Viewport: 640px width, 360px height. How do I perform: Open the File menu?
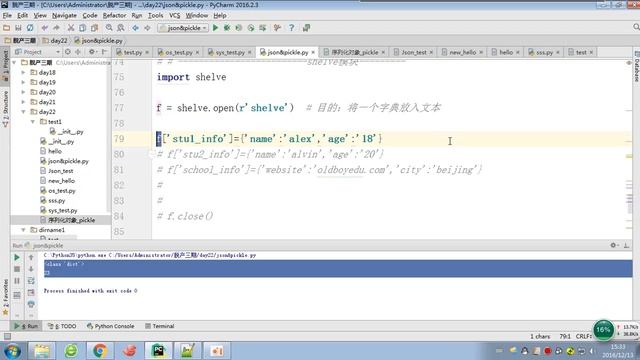tap(7, 16)
